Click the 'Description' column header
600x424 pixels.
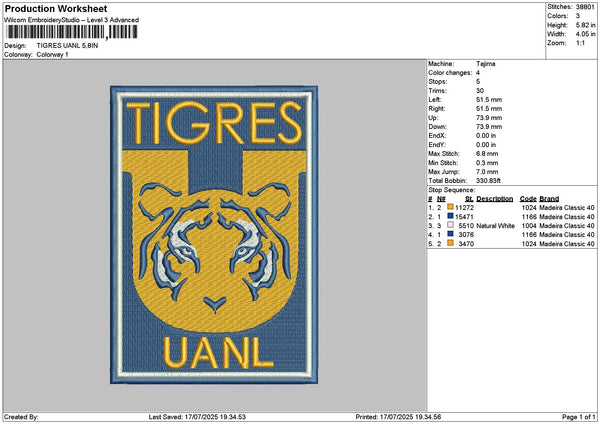tap(494, 199)
